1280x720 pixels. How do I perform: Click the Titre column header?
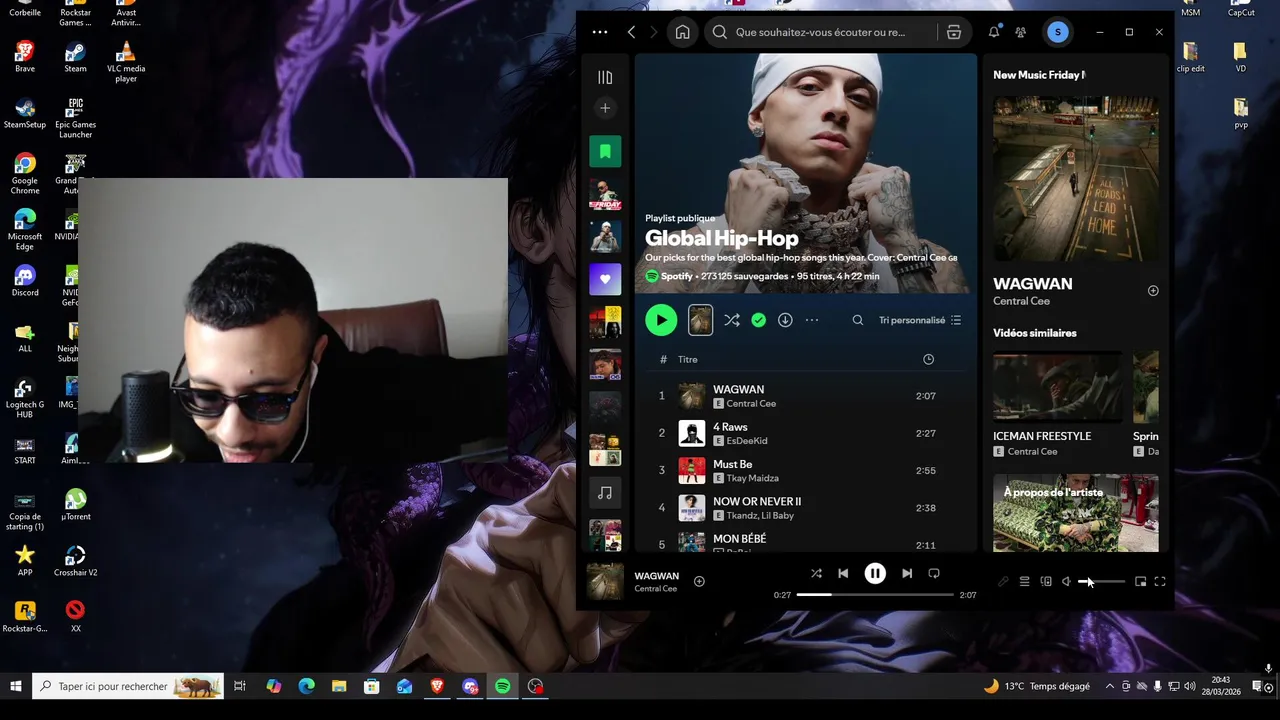pos(688,359)
